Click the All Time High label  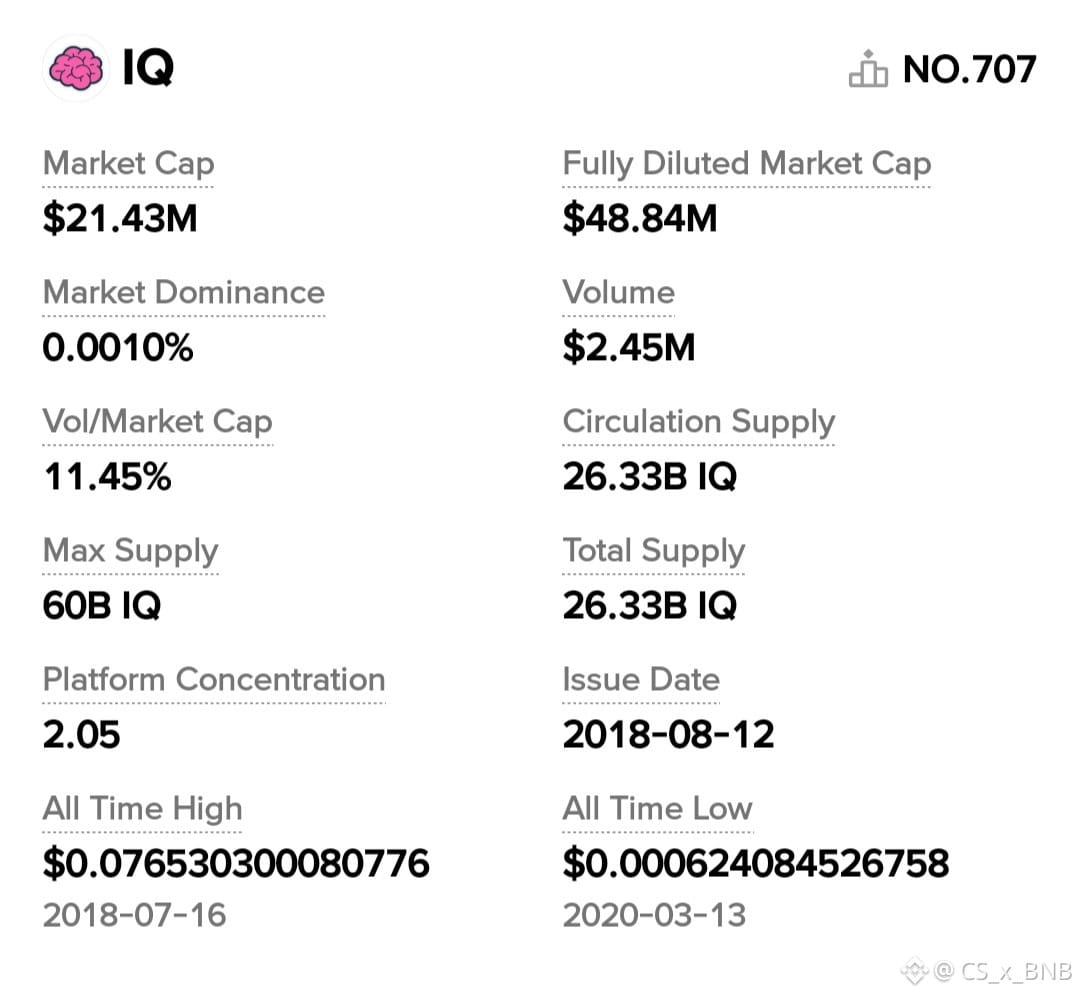pyautogui.click(x=143, y=809)
